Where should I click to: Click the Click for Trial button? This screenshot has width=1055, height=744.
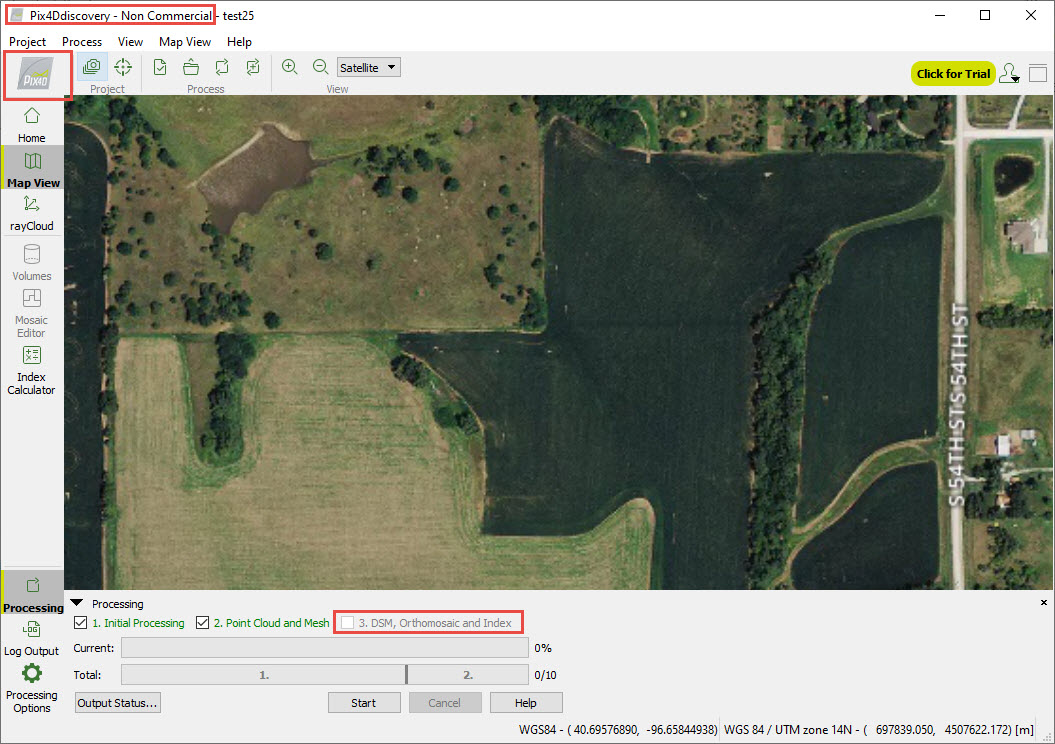click(952, 73)
